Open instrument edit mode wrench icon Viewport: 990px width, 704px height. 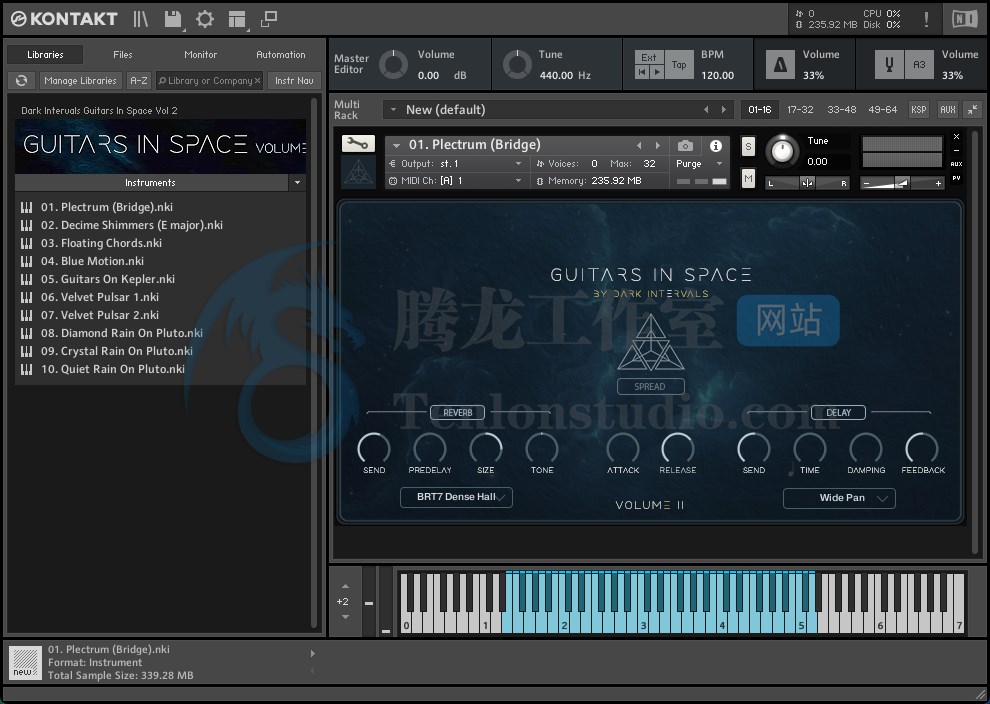(x=358, y=144)
